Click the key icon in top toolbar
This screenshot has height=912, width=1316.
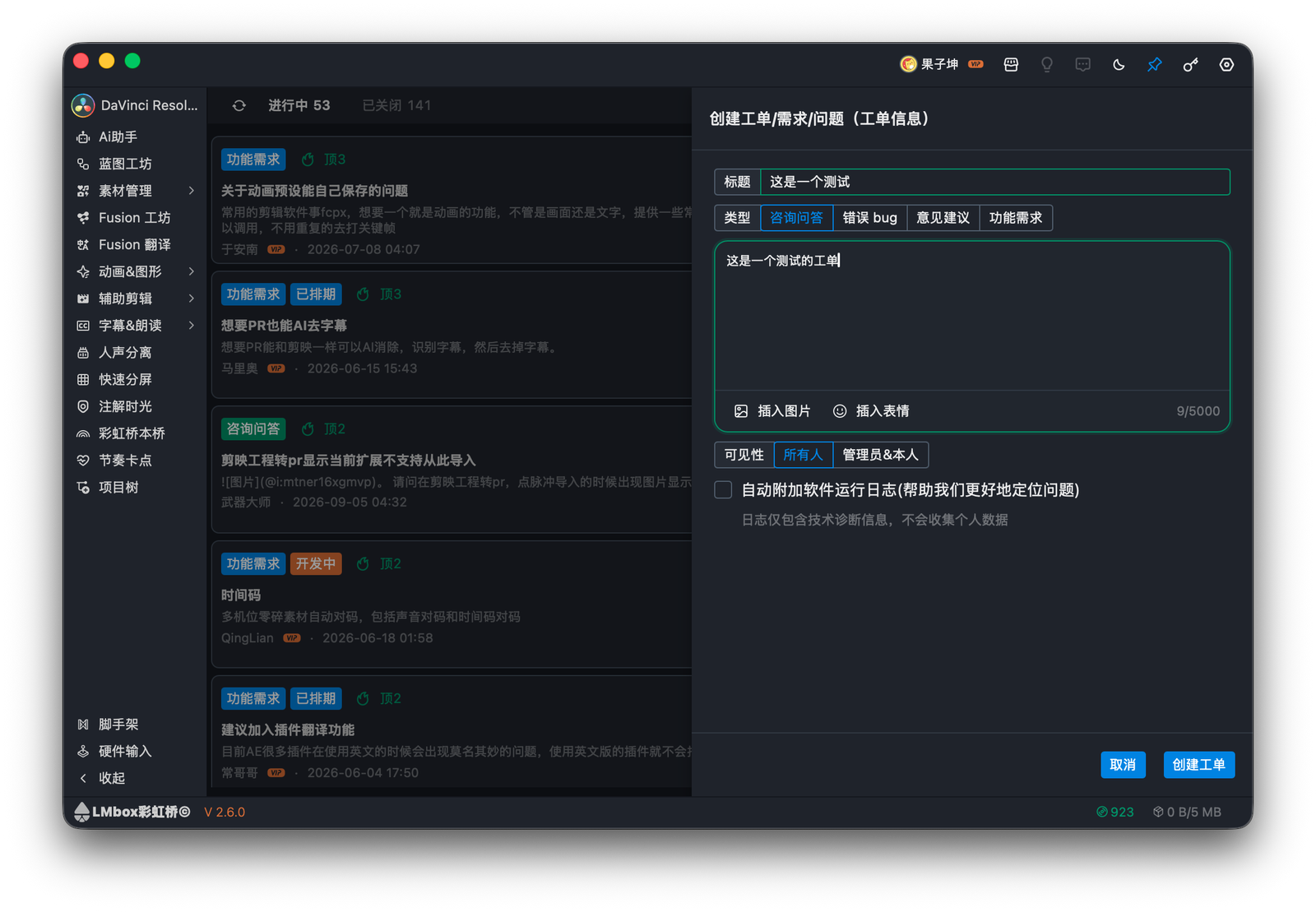[x=1190, y=64]
